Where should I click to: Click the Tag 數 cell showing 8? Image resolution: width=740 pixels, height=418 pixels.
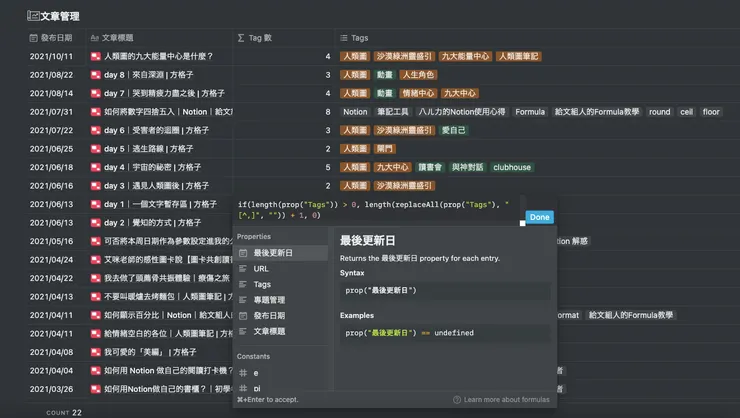point(284,112)
